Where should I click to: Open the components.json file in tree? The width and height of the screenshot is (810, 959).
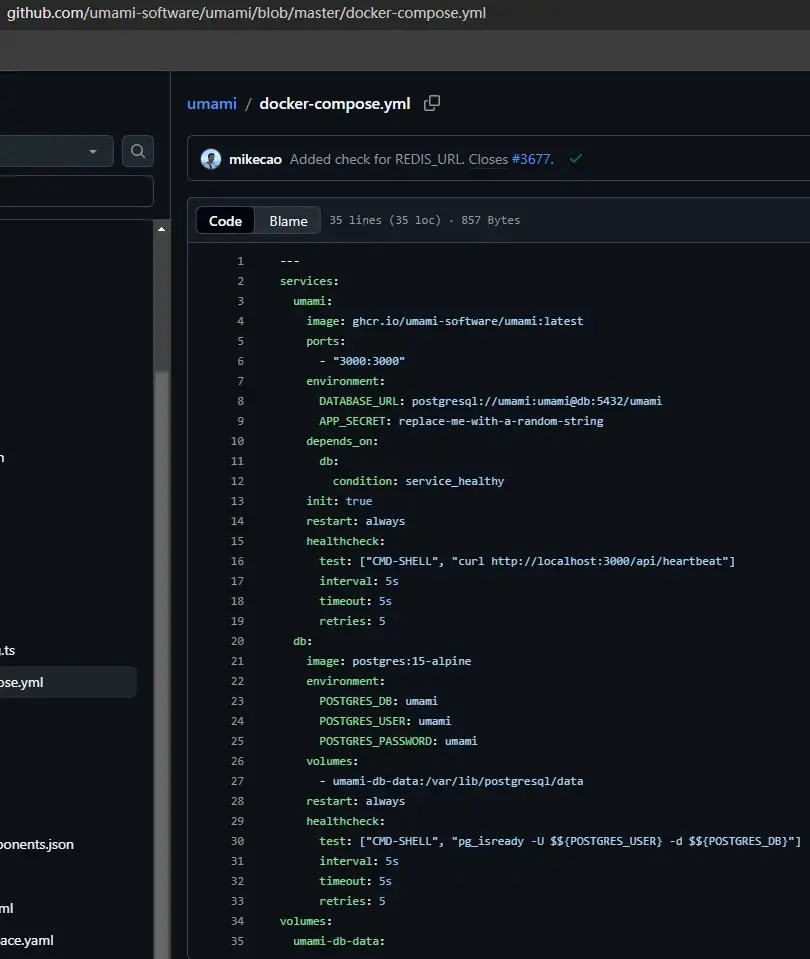(37, 844)
